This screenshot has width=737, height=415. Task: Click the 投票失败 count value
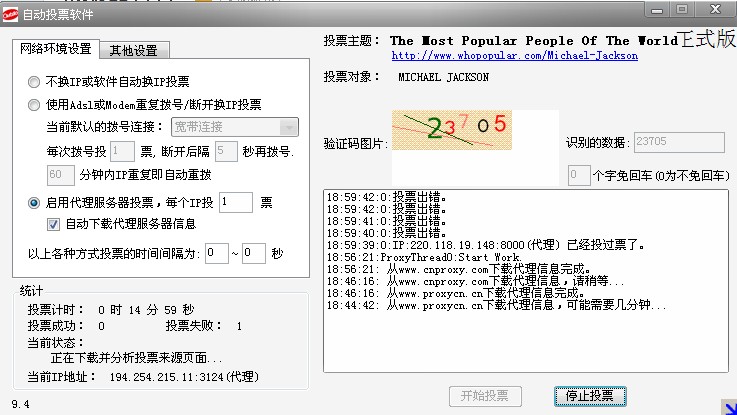239,326
